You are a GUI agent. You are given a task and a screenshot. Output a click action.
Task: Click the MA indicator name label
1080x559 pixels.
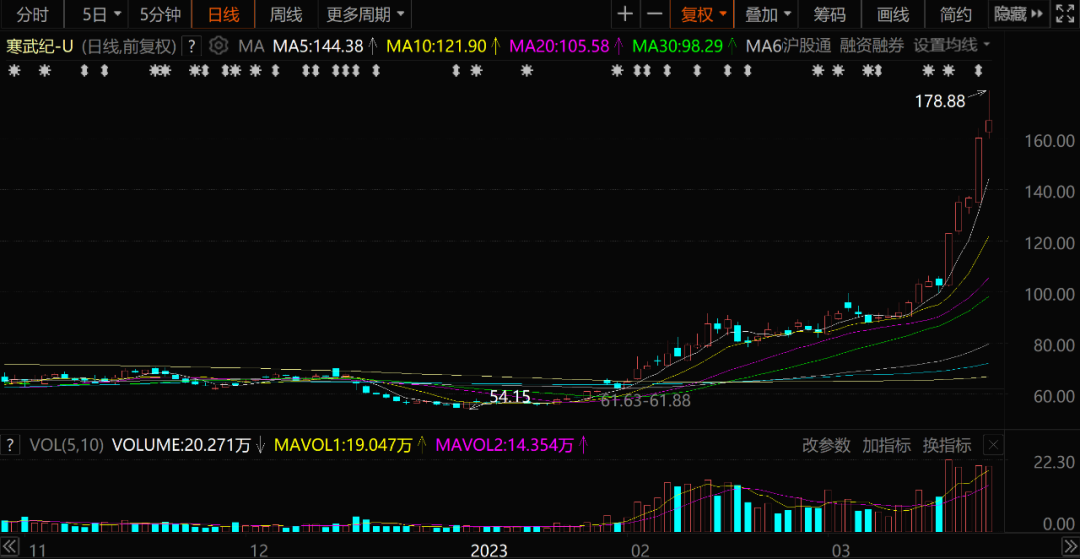pos(251,46)
